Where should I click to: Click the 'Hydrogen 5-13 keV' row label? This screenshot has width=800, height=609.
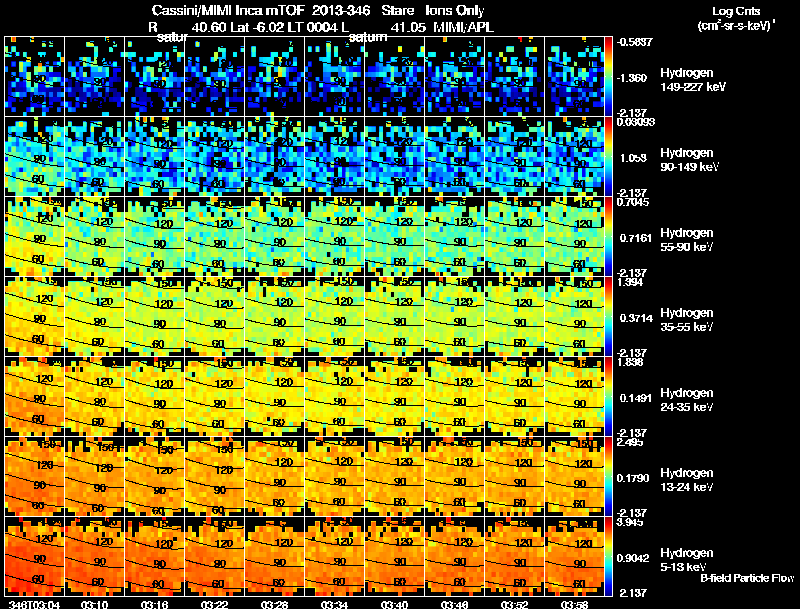click(x=687, y=560)
